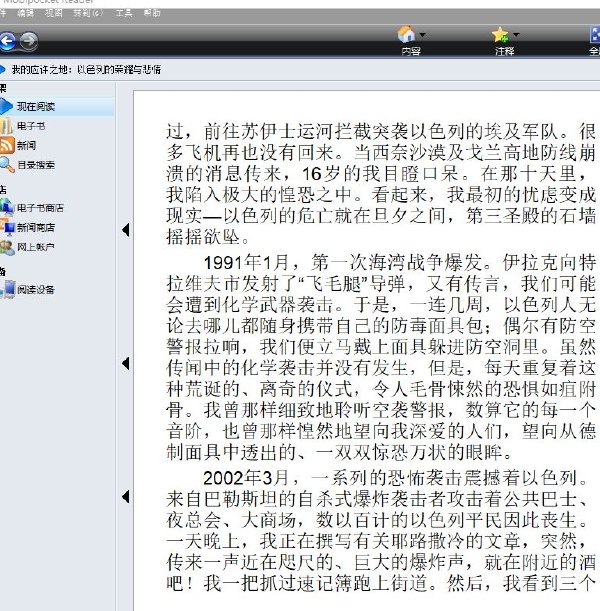The image size is (600, 611).
Task: Open the 视图 menu
Action: click(x=54, y=13)
